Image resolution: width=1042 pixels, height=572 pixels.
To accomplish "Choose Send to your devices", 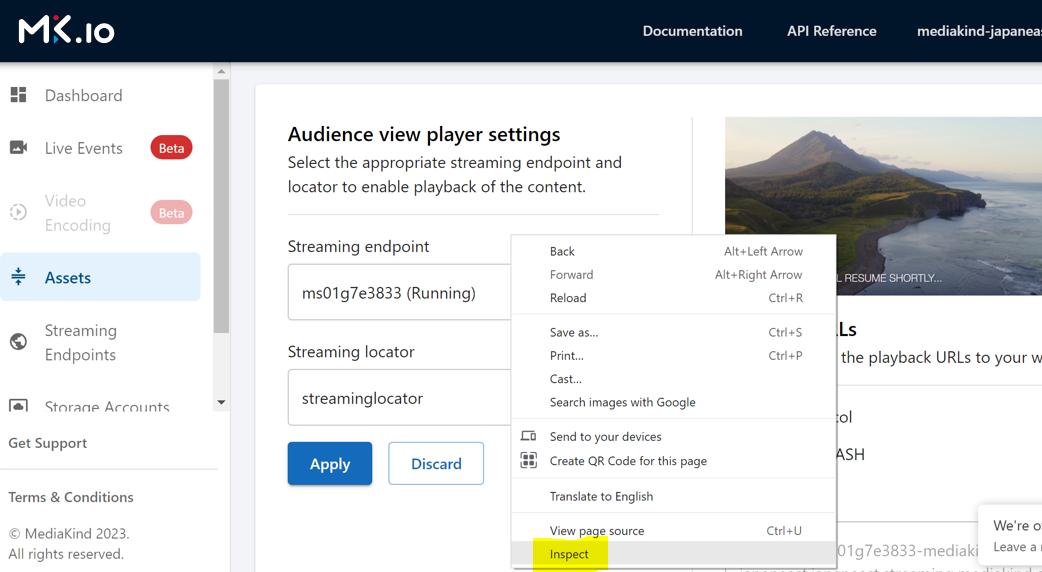I will tap(673, 436).
